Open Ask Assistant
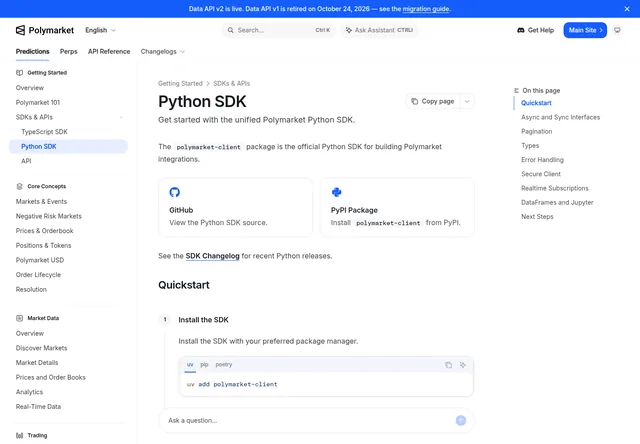 pyautogui.click(x=380, y=30)
